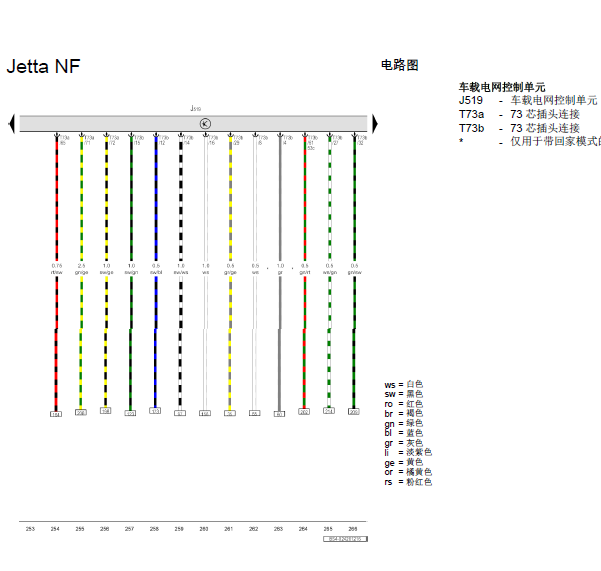Click the T73a legend entry

pyautogui.click(x=519, y=114)
